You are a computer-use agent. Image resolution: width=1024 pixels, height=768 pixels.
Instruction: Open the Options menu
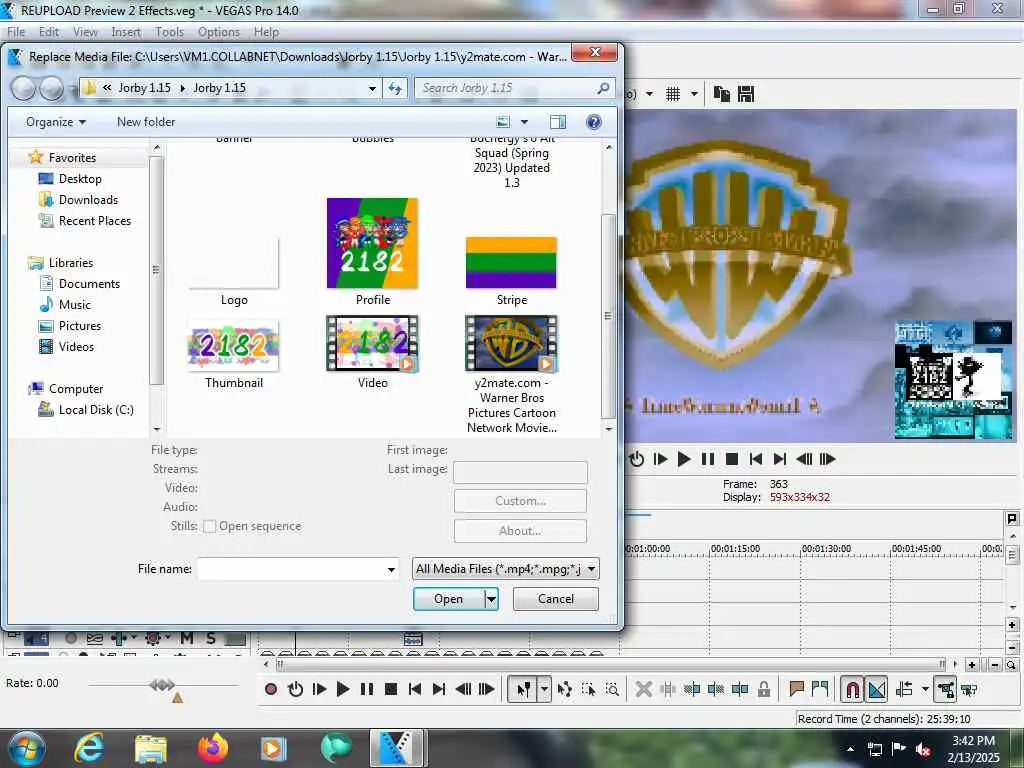click(219, 32)
